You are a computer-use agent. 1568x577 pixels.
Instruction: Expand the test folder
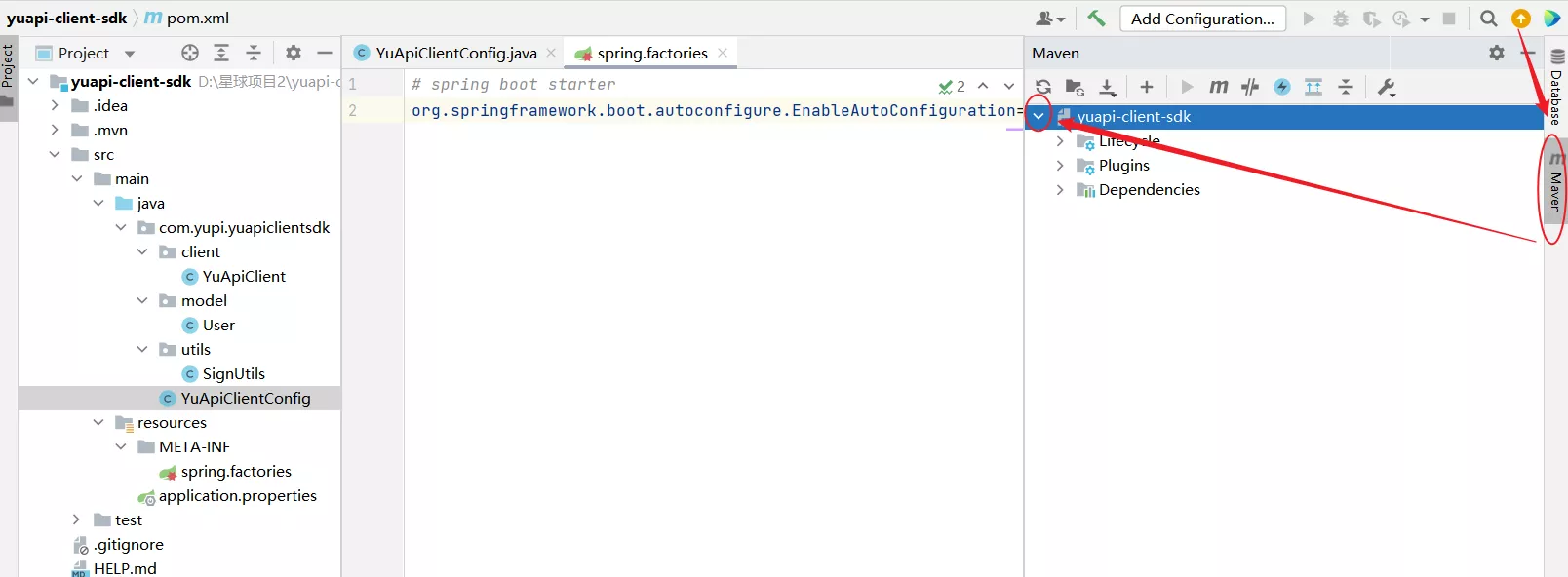pyautogui.click(x=76, y=519)
